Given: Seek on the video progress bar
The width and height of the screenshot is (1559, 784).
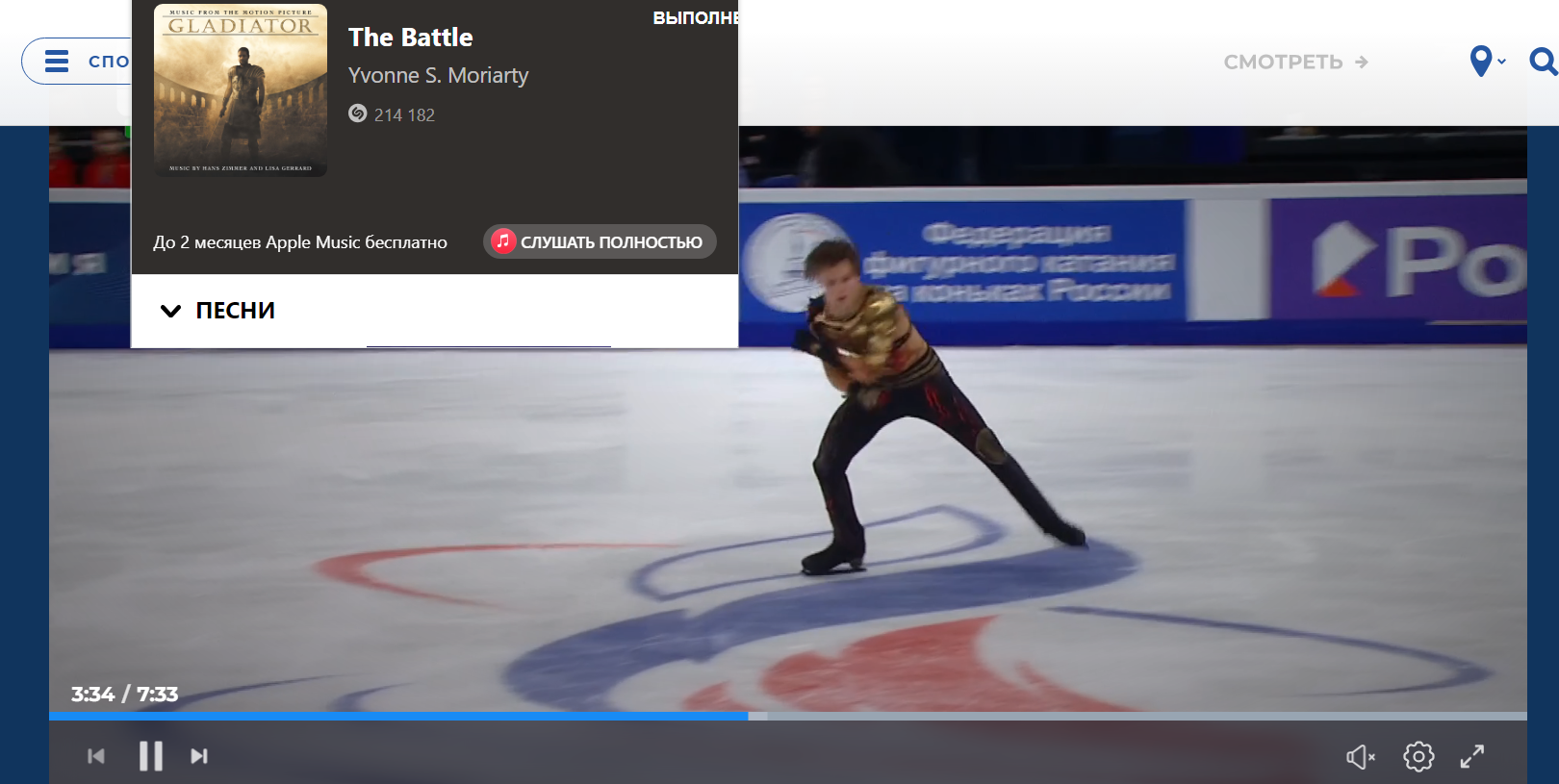Looking at the screenshot, I should pyautogui.click(x=788, y=716).
